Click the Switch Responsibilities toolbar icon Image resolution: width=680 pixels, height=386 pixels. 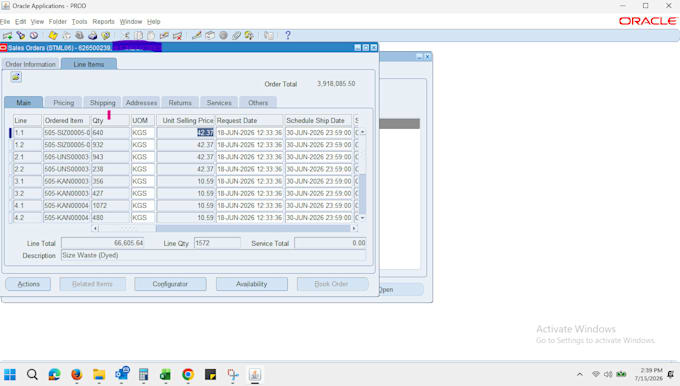point(79,36)
